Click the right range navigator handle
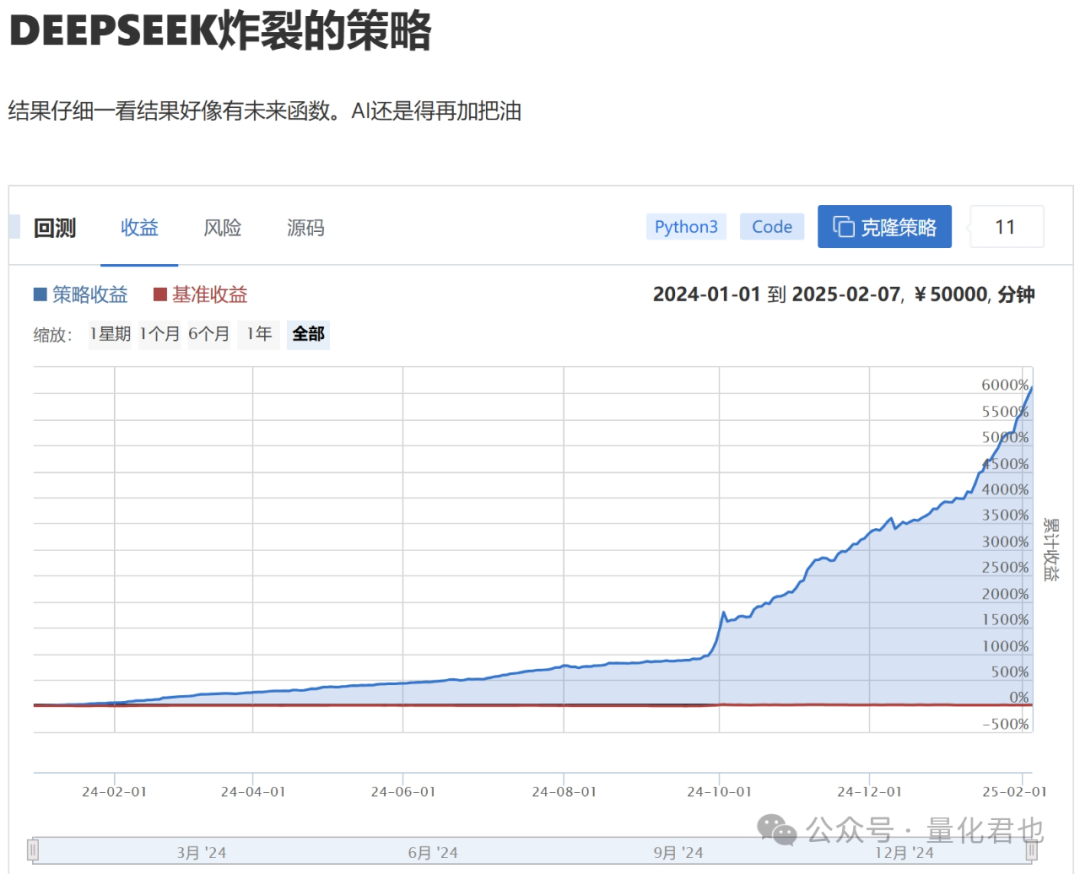 tap(1032, 851)
